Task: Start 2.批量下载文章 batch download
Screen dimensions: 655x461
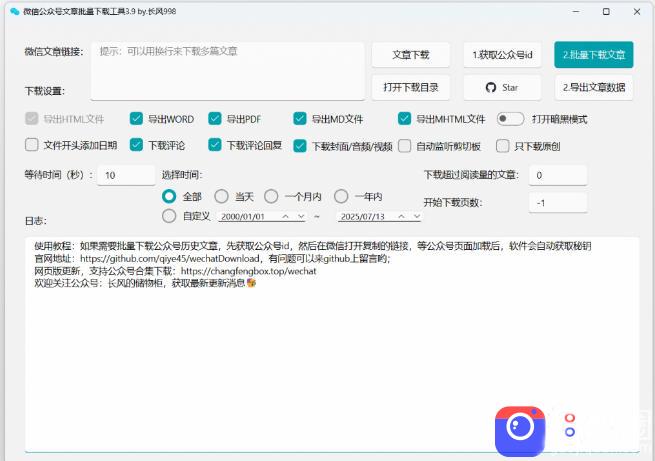Action: pos(594,55)
